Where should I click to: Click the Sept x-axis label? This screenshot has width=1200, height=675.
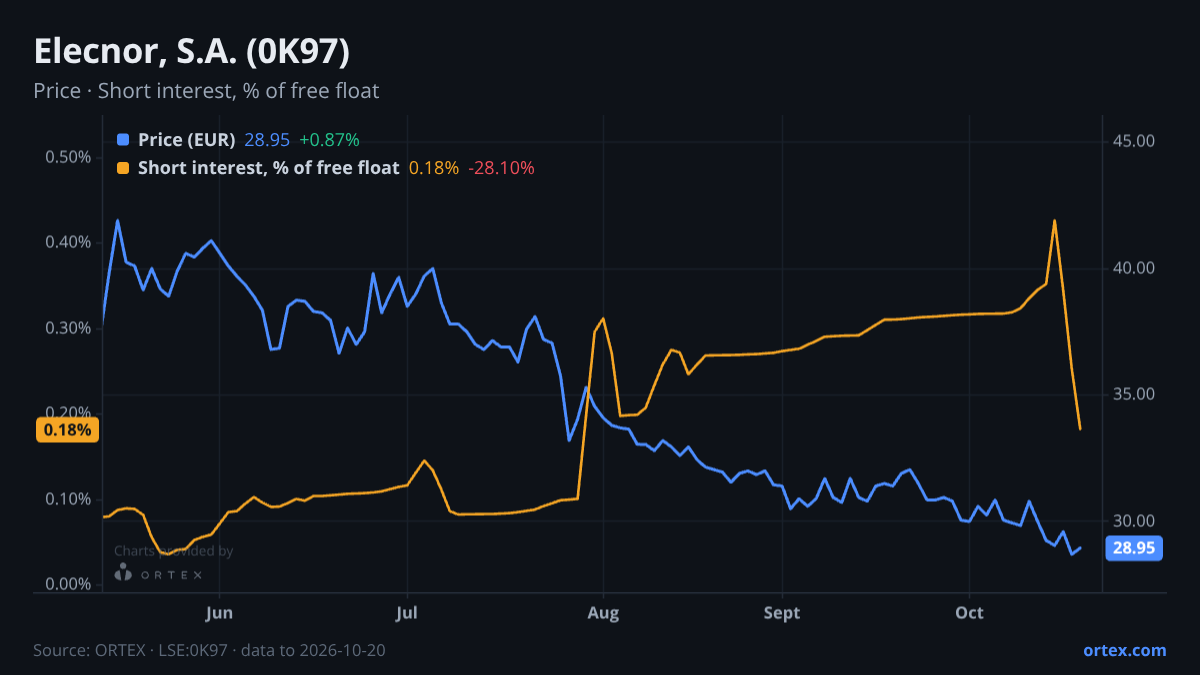click(x=782, y=613)
